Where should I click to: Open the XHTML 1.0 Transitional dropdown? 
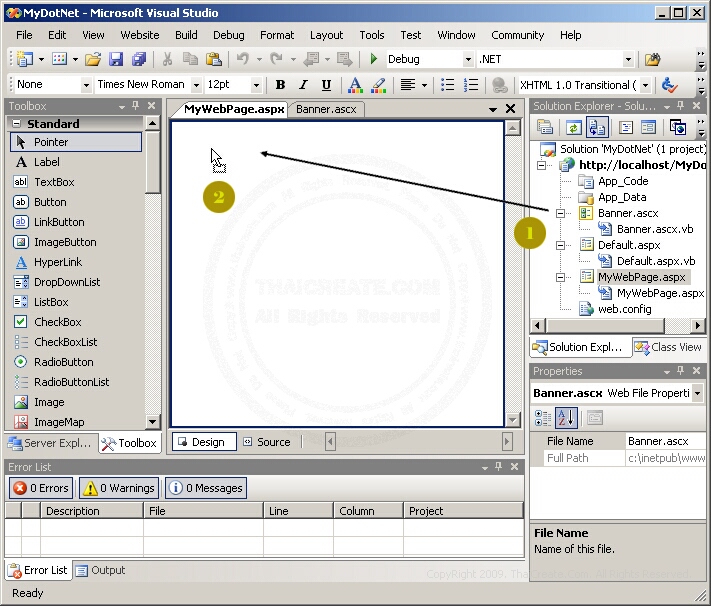point(646,85)
